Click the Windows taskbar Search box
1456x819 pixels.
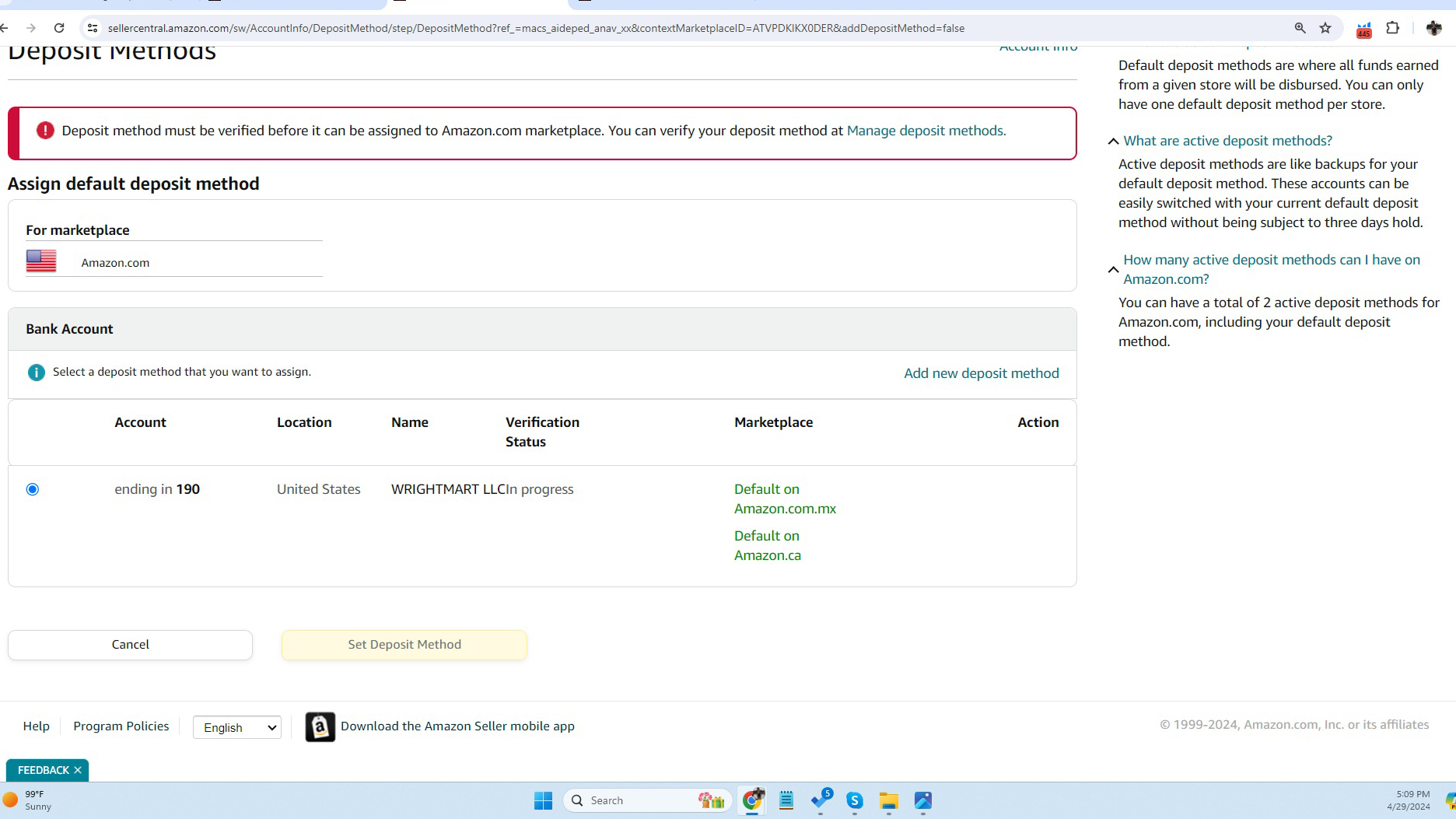click(x=646, y=800)
